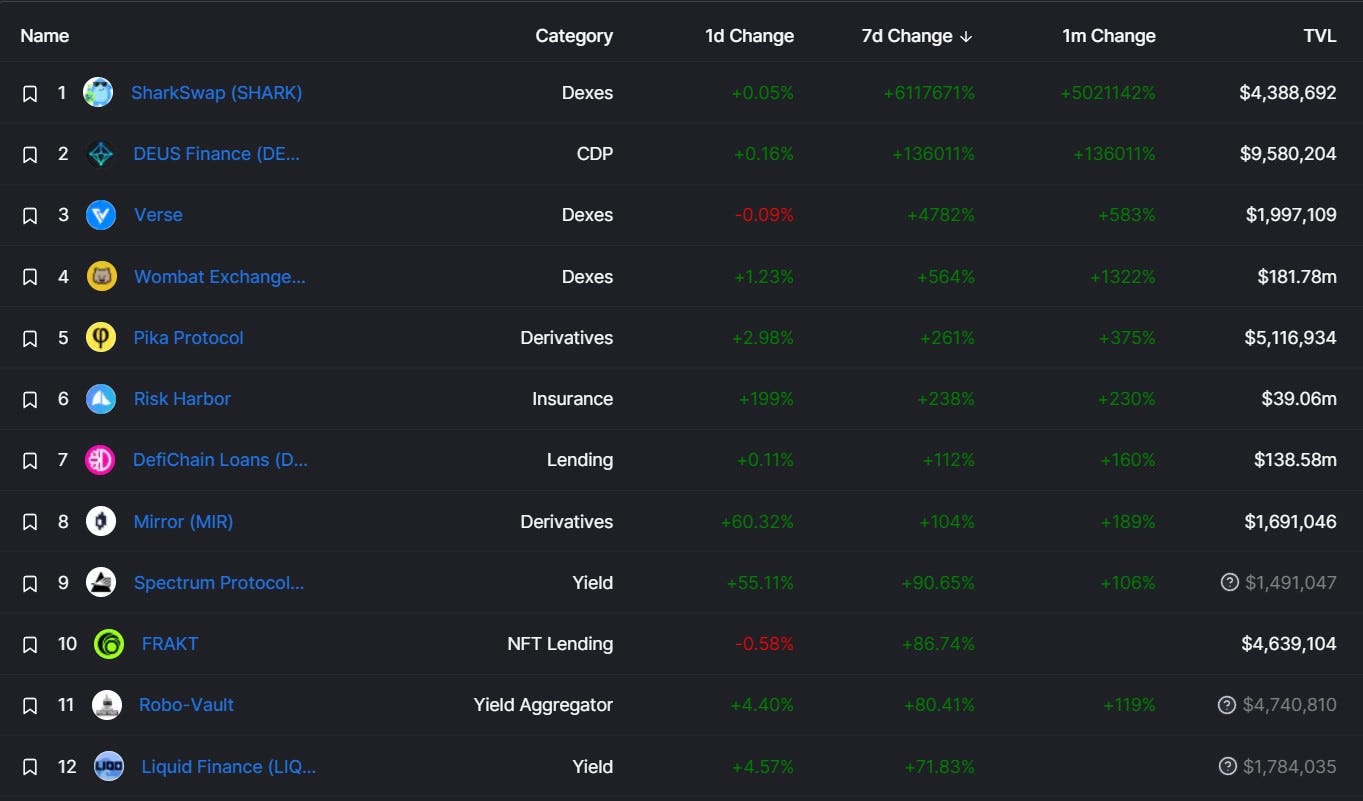Click the question mark beside Spectrum Protocol TVL

pos(1230,582)
